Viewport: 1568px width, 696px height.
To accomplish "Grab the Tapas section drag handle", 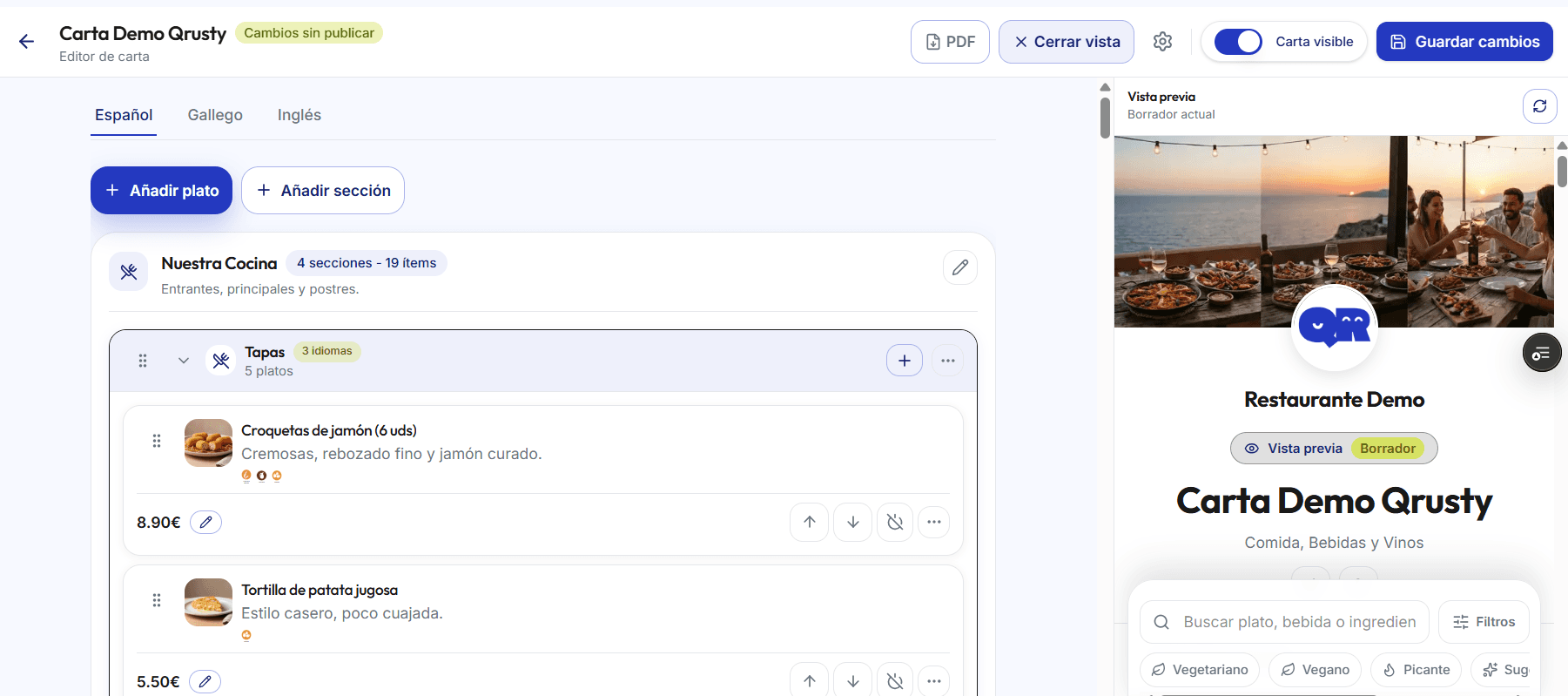I will (143, 361).
